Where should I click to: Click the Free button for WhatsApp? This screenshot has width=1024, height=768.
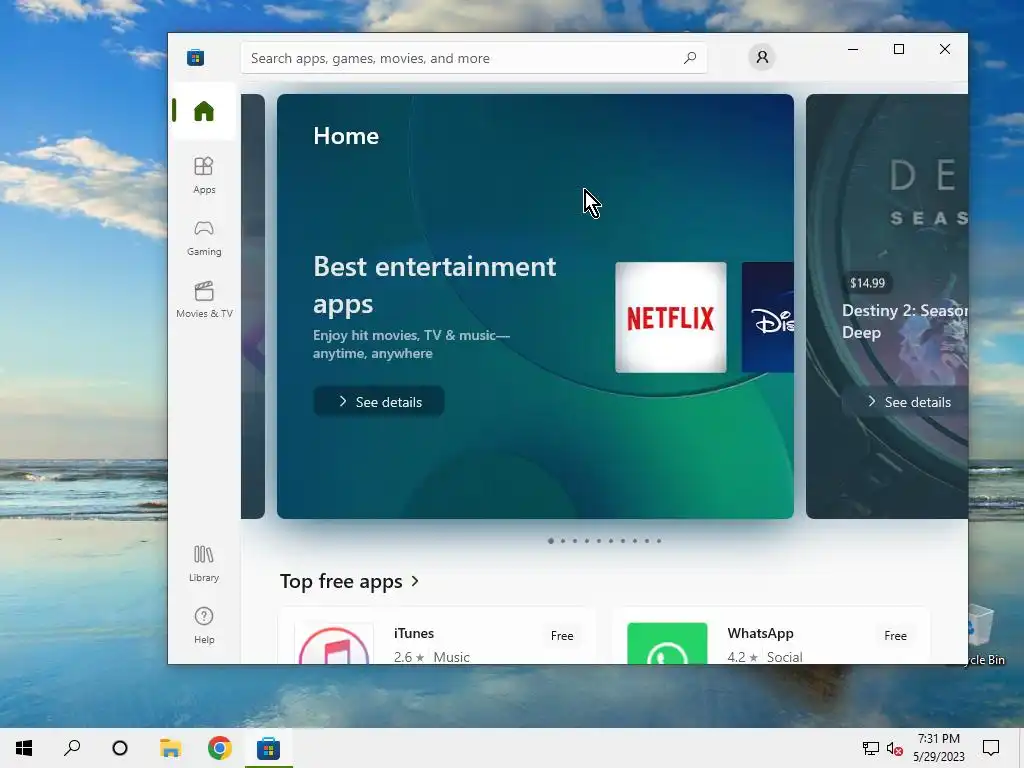coord(895,635)
